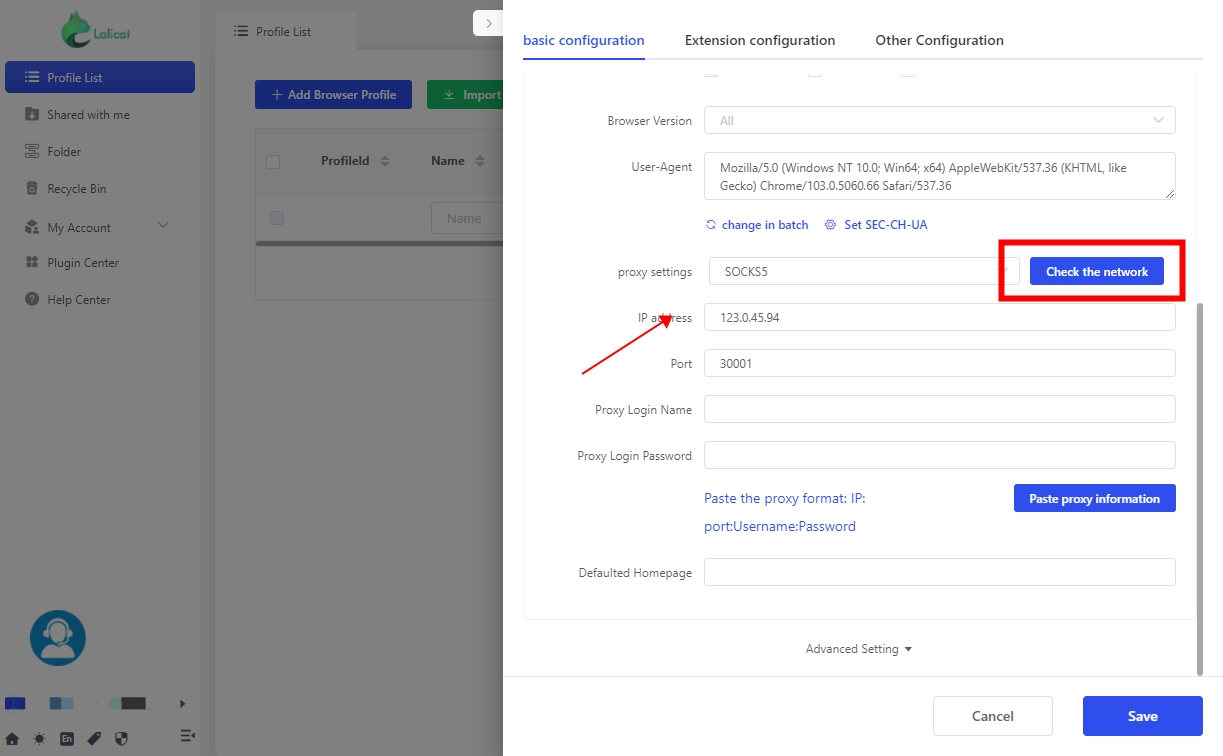Click the home icon in bottom bar
1223x756 pixels.
(x=12, y=739)
